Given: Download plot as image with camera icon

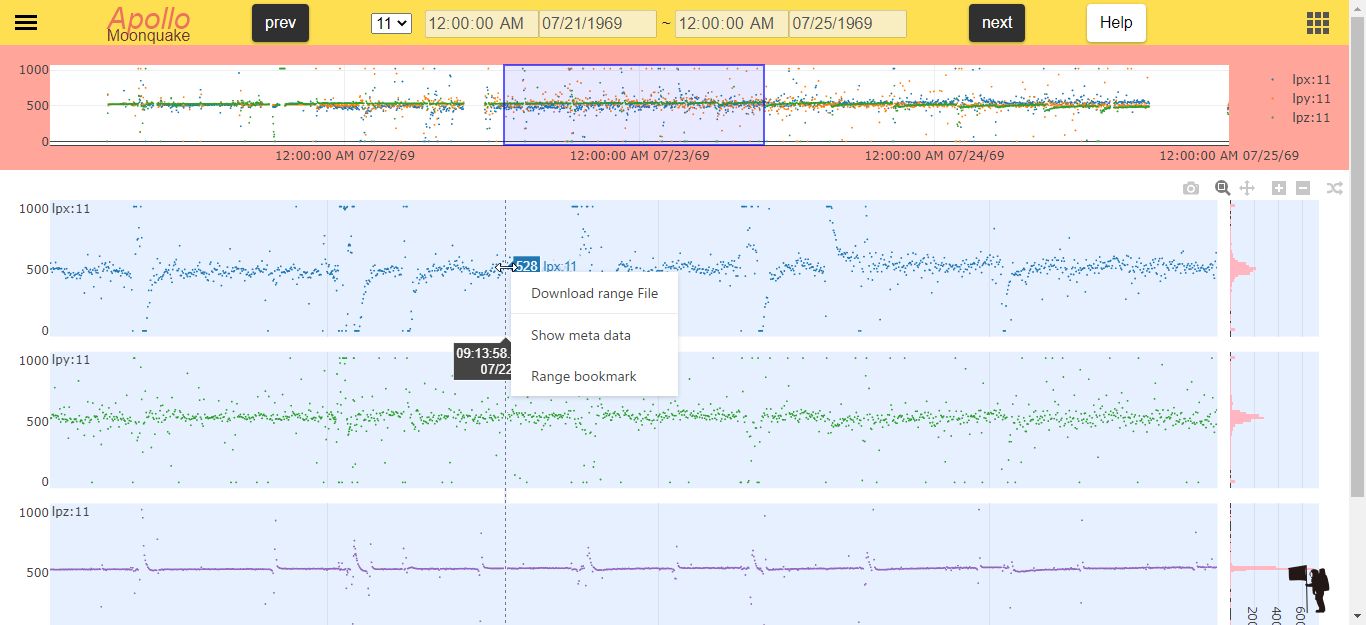Looking at the screenshot, I should [x=1190, y=188].
